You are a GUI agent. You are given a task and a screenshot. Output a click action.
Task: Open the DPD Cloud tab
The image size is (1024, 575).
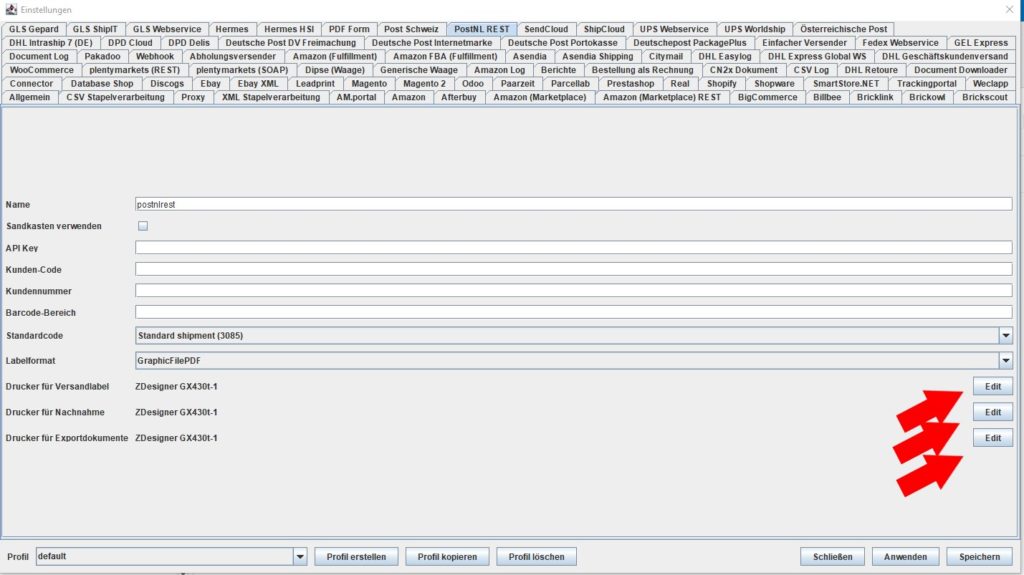coord(130,43)
